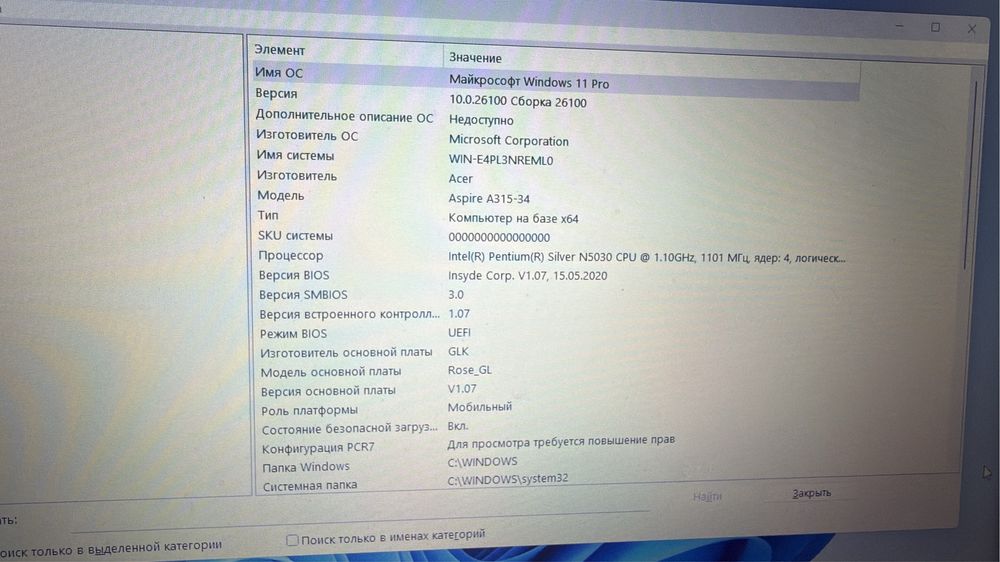The height and width of the screenshot is (562, 1000).
Task: Click the value '1.07'
Action: pos(459,313)
